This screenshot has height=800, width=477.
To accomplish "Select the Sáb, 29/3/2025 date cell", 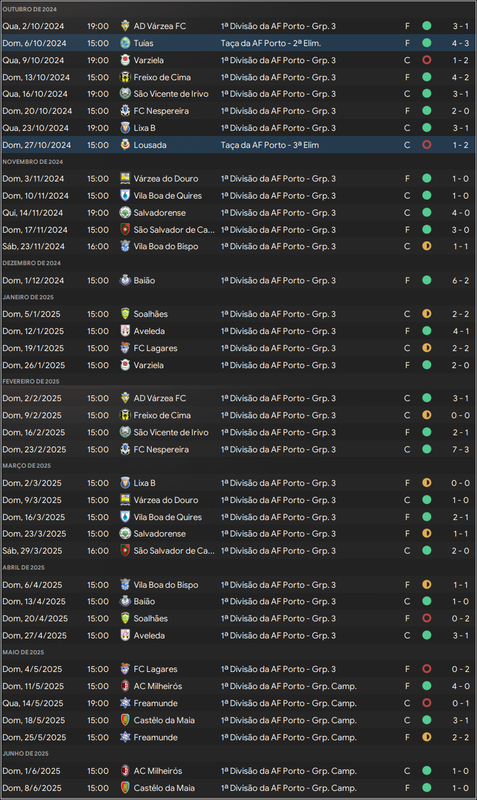I will pyautogui.click(x=32, y=551).
